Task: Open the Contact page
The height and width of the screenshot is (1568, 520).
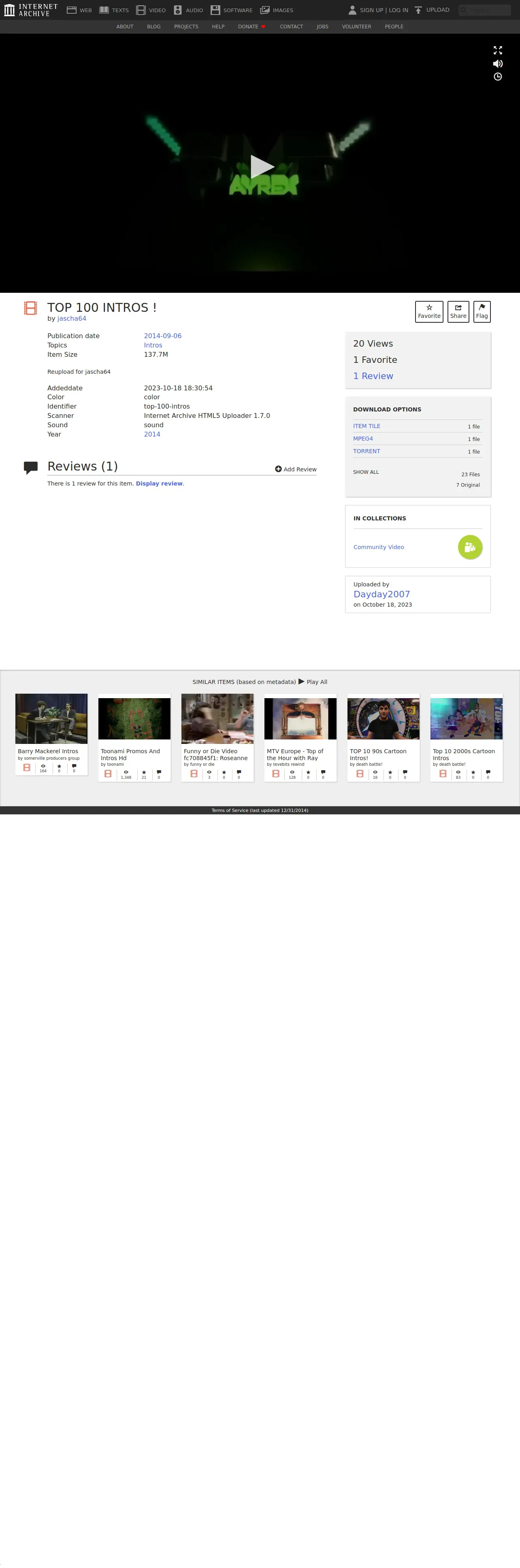Action: 291,27
